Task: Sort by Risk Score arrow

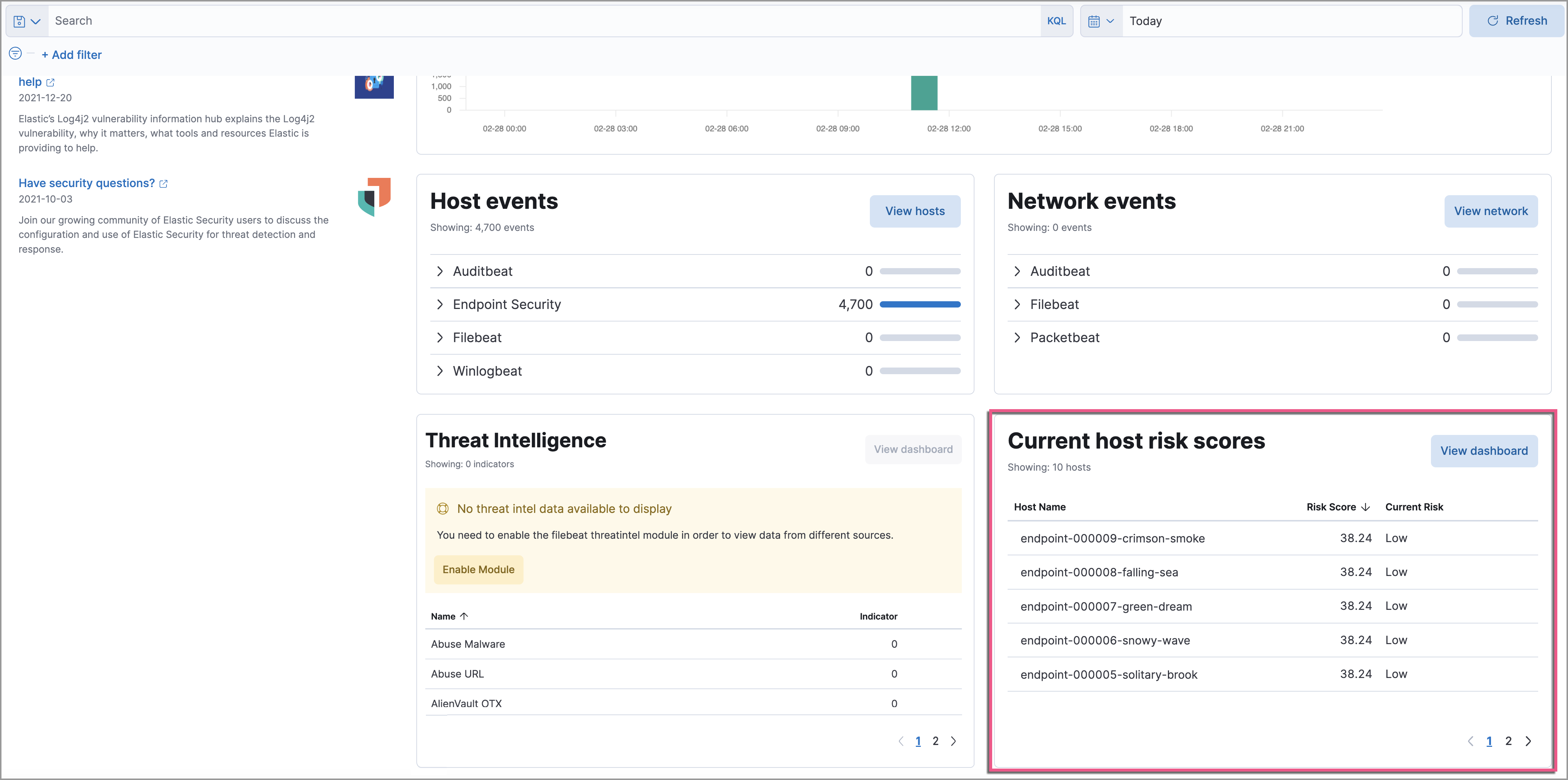Action: pyautogui.click(x=1365, y=507)
